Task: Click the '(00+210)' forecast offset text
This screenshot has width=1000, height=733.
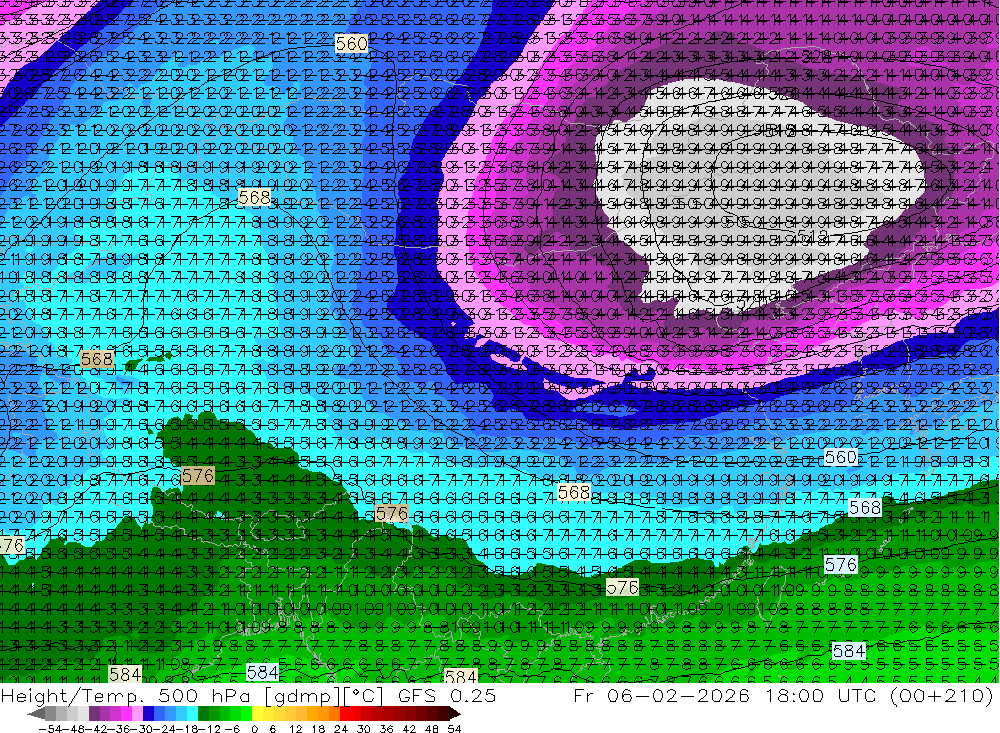Action: (x=943, y=696)
